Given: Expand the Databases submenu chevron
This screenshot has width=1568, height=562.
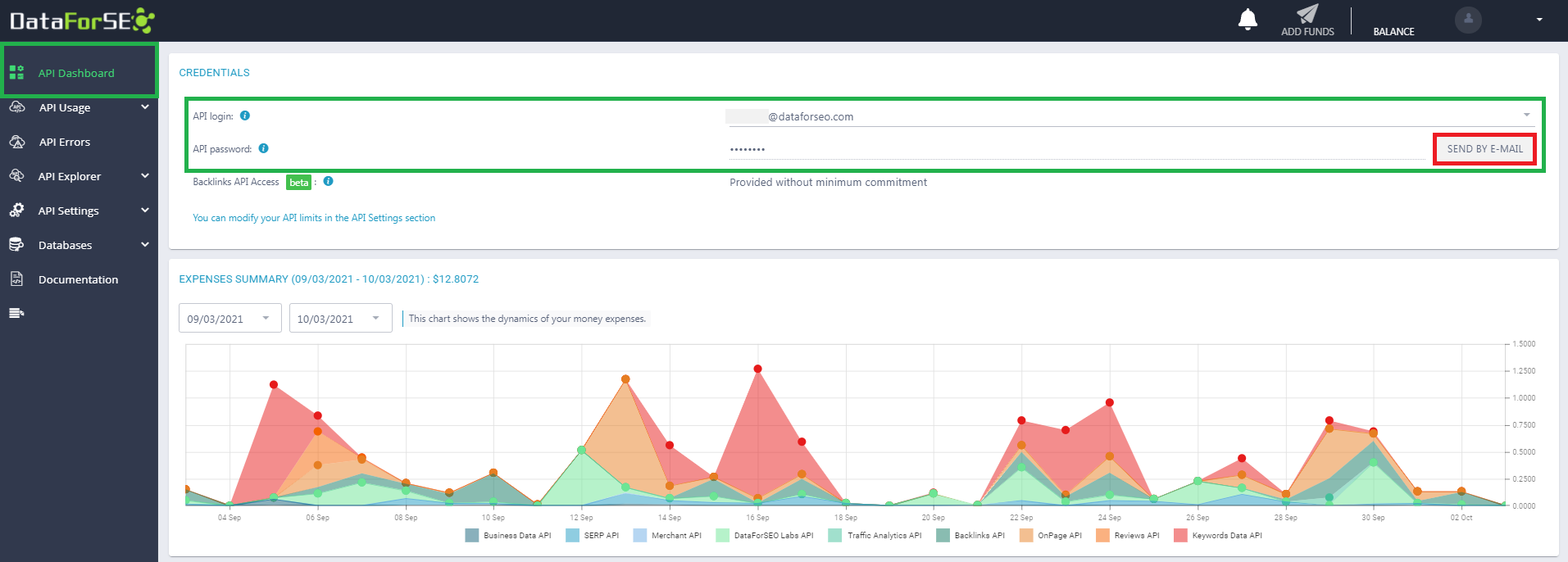Looking at the screenshot, I should coord(145,245).
